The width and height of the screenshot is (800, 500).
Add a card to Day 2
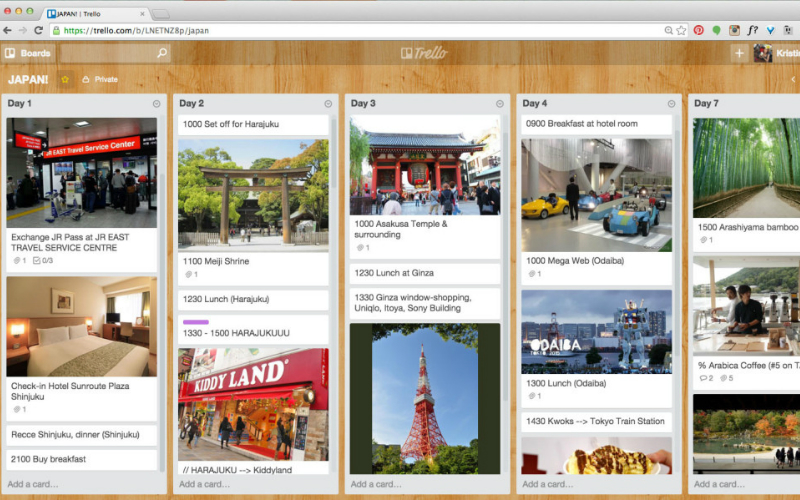point(204,484)
